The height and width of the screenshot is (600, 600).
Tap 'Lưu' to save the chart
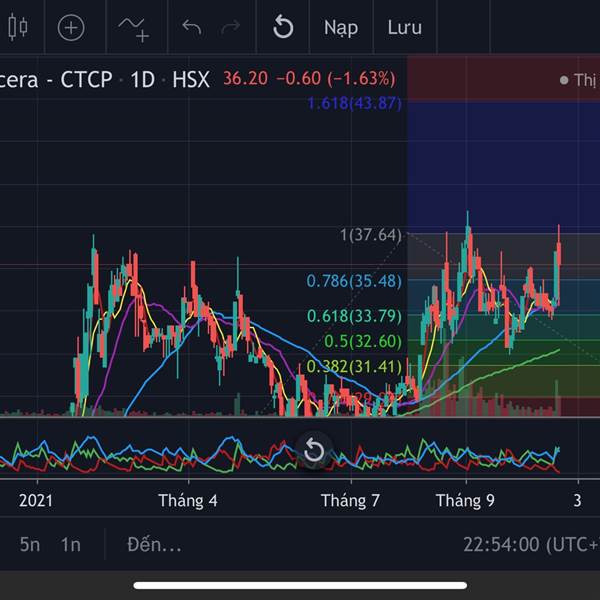(404, 28)
